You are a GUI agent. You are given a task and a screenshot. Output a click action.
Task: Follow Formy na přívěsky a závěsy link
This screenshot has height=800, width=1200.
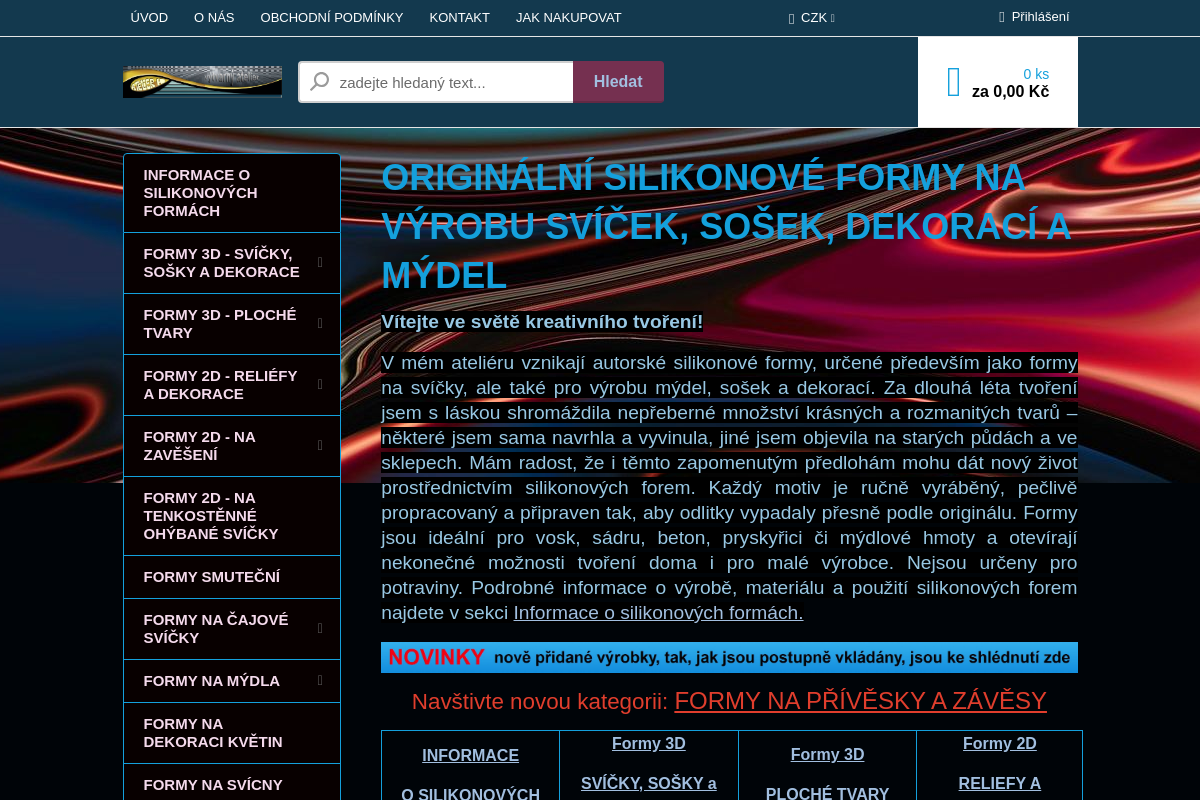[860, 701]
